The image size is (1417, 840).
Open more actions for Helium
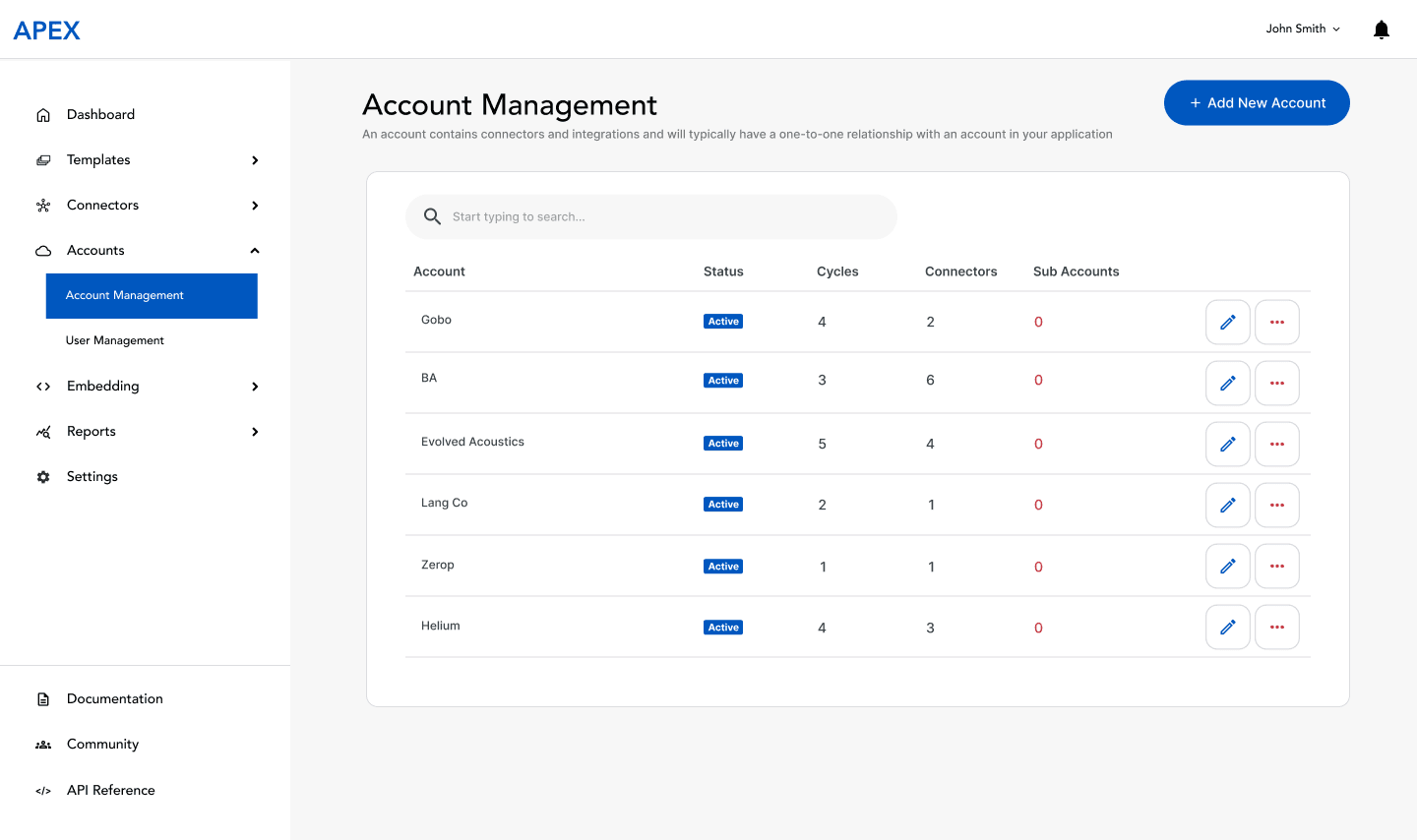tap(1276, 627)
